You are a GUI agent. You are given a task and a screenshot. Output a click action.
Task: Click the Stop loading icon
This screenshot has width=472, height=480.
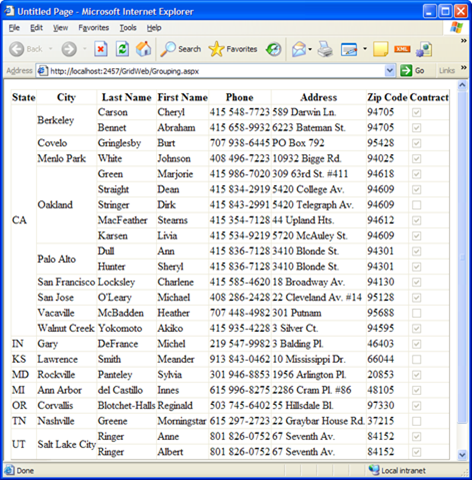click(x=101, y=49)
